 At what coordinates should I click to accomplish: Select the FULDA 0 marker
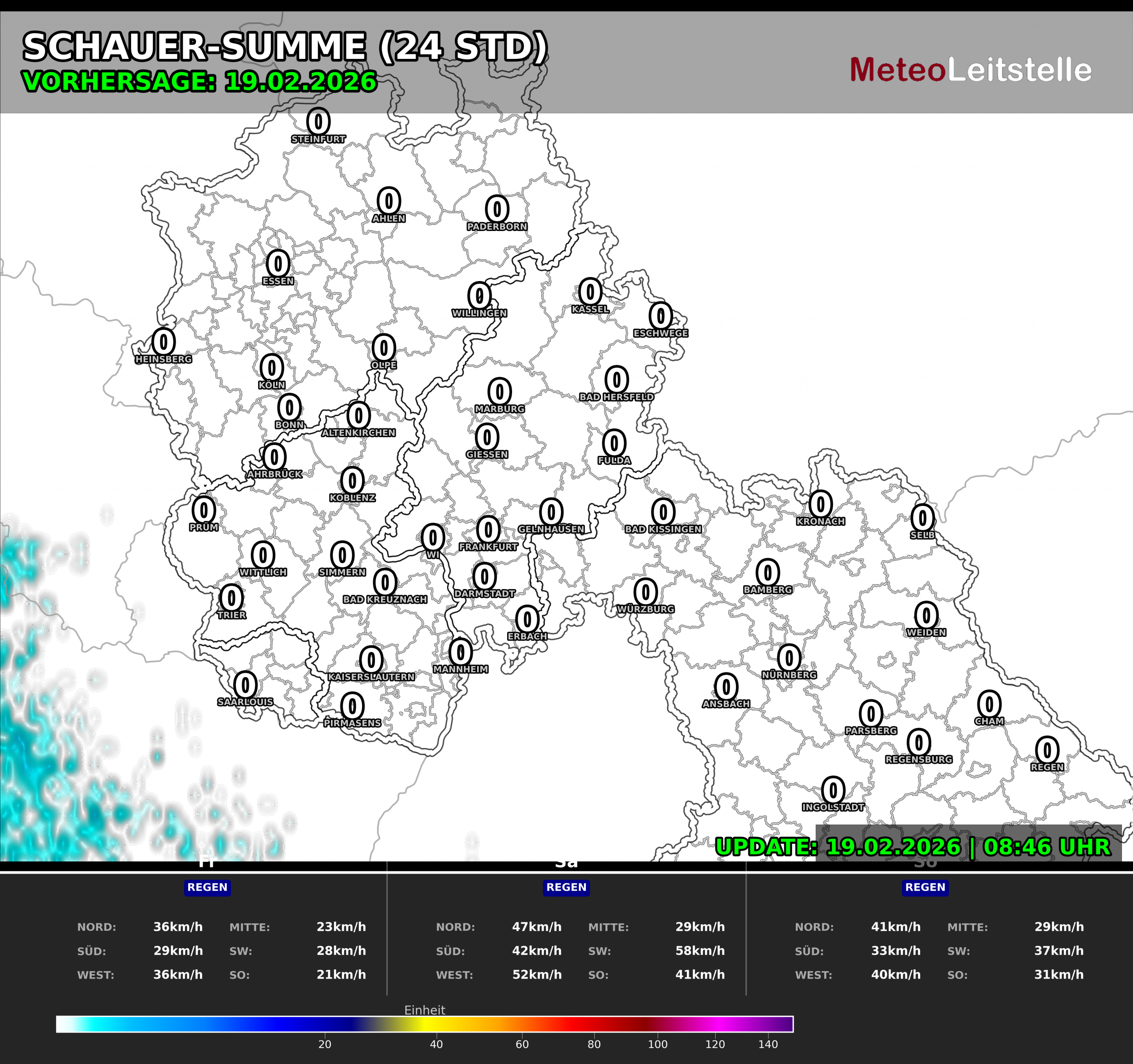point(614,443)
